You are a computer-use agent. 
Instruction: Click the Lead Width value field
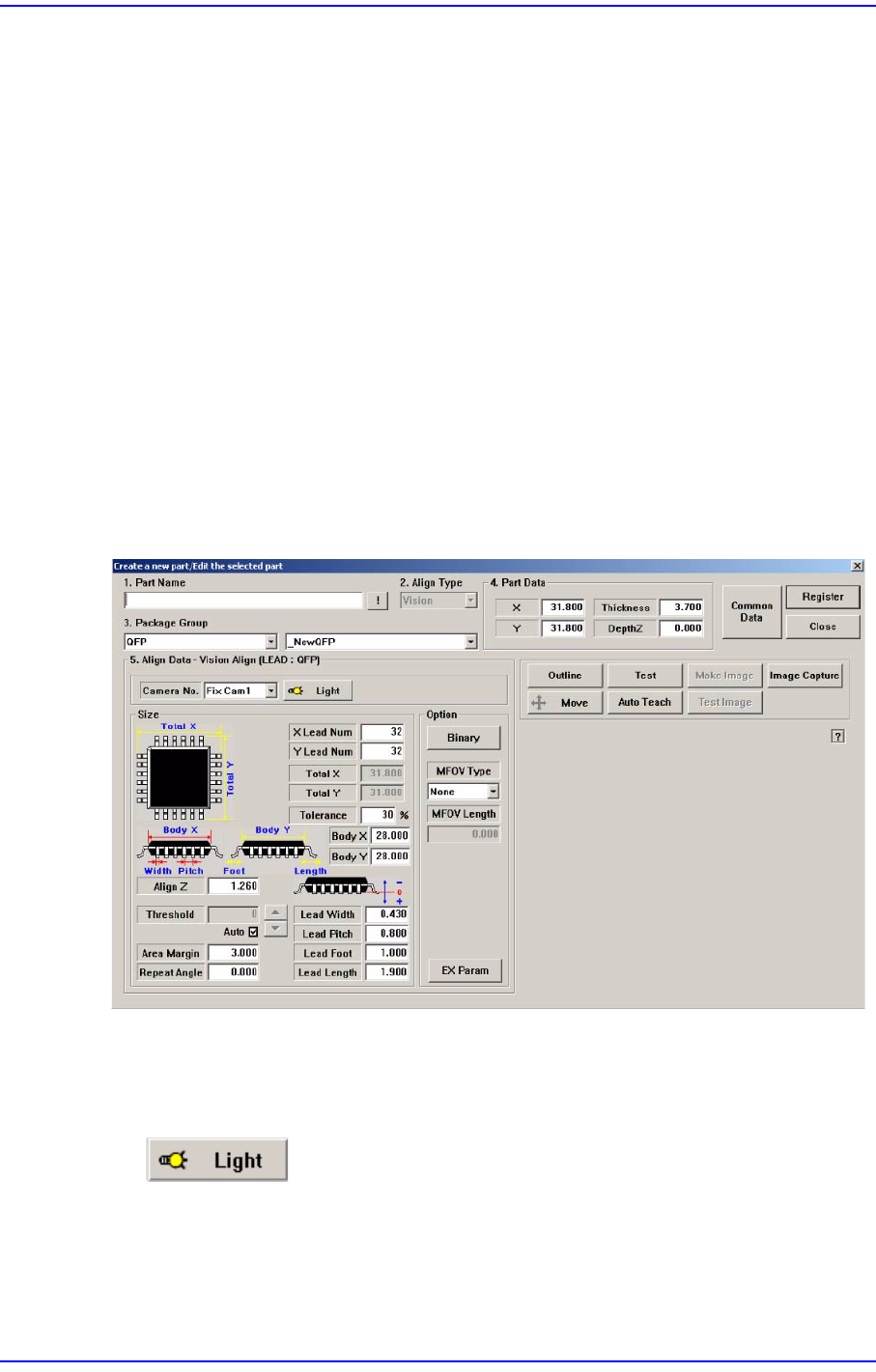[387, 914]
